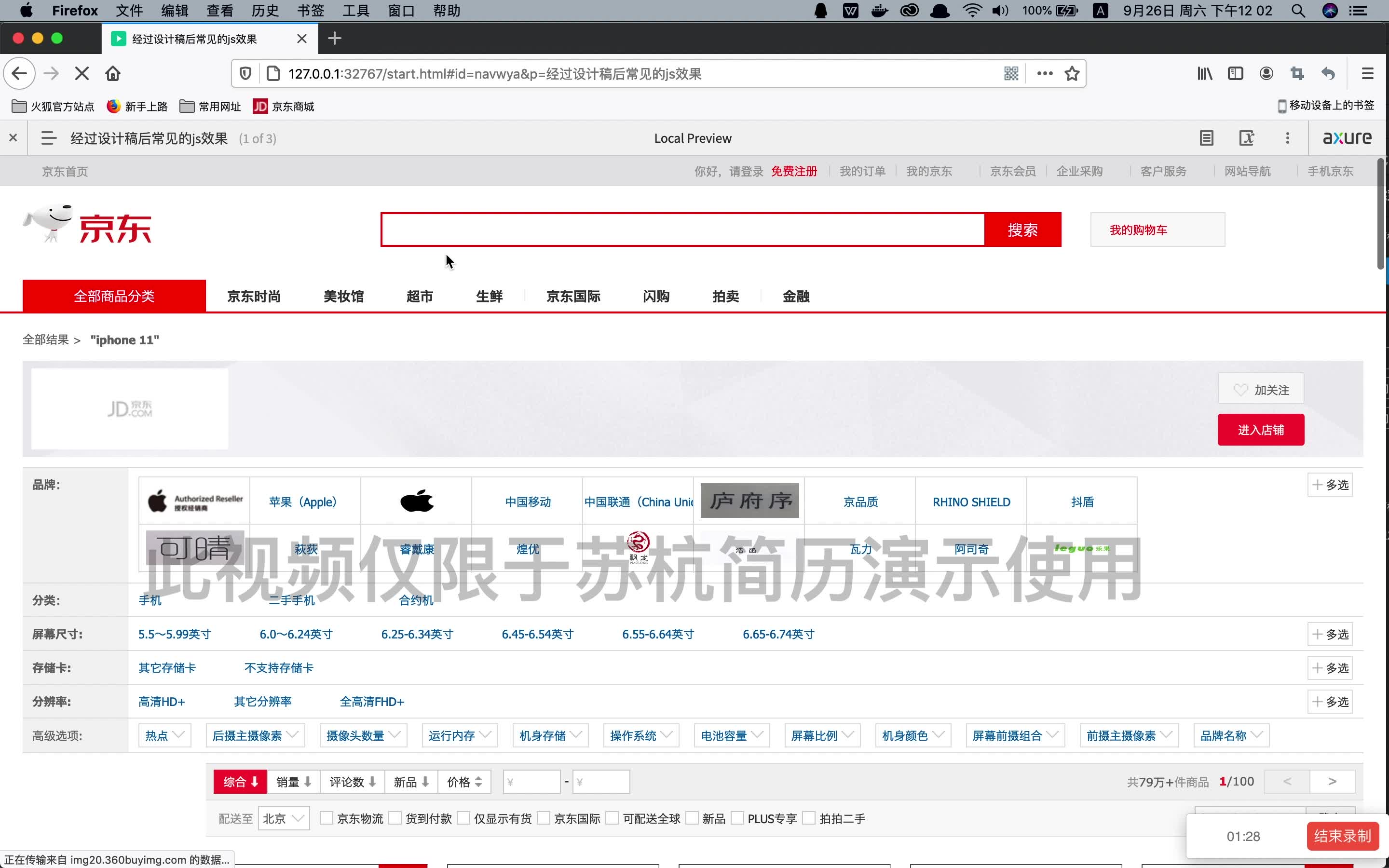1389x868 pixels.
Task: Toggle the Firefox sidebar icon
Action: [1235, 73]
